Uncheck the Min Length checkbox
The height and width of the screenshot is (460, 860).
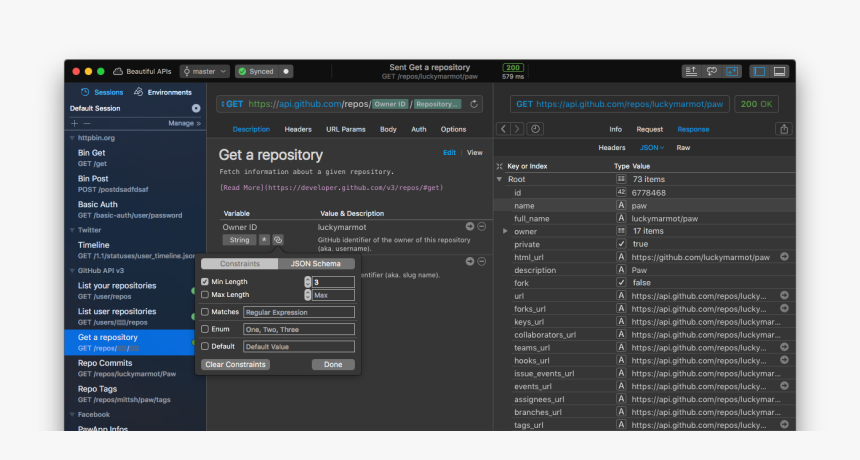(205, 282)
